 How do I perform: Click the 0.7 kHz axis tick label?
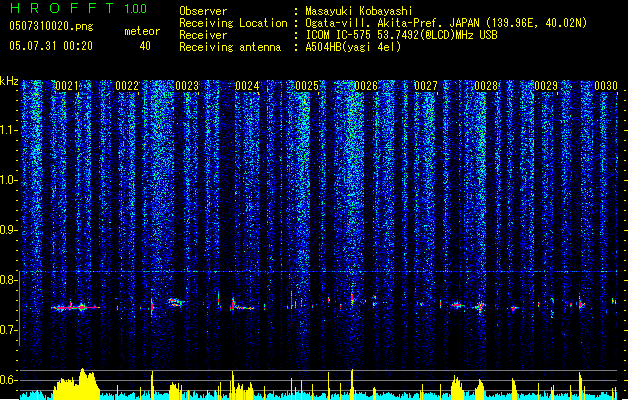pyautogui.click(x=9, y=330)
